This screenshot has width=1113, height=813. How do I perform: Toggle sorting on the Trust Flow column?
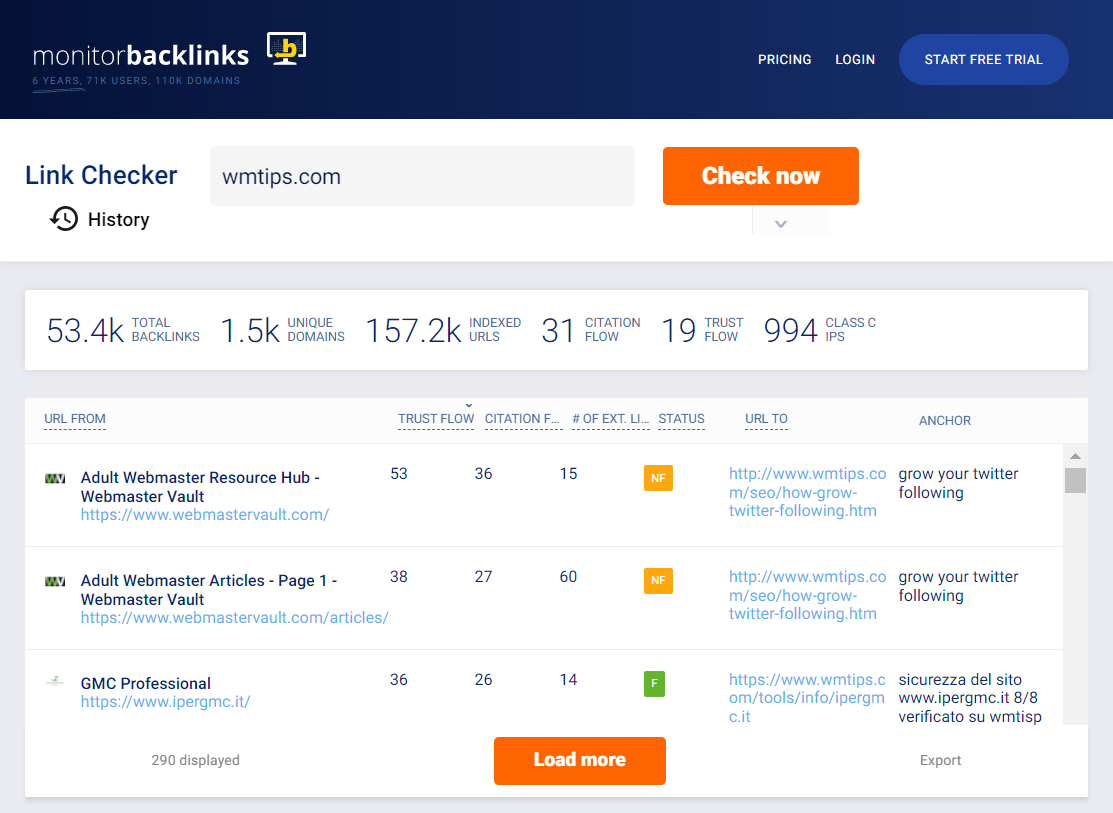(x=435, y=421)
